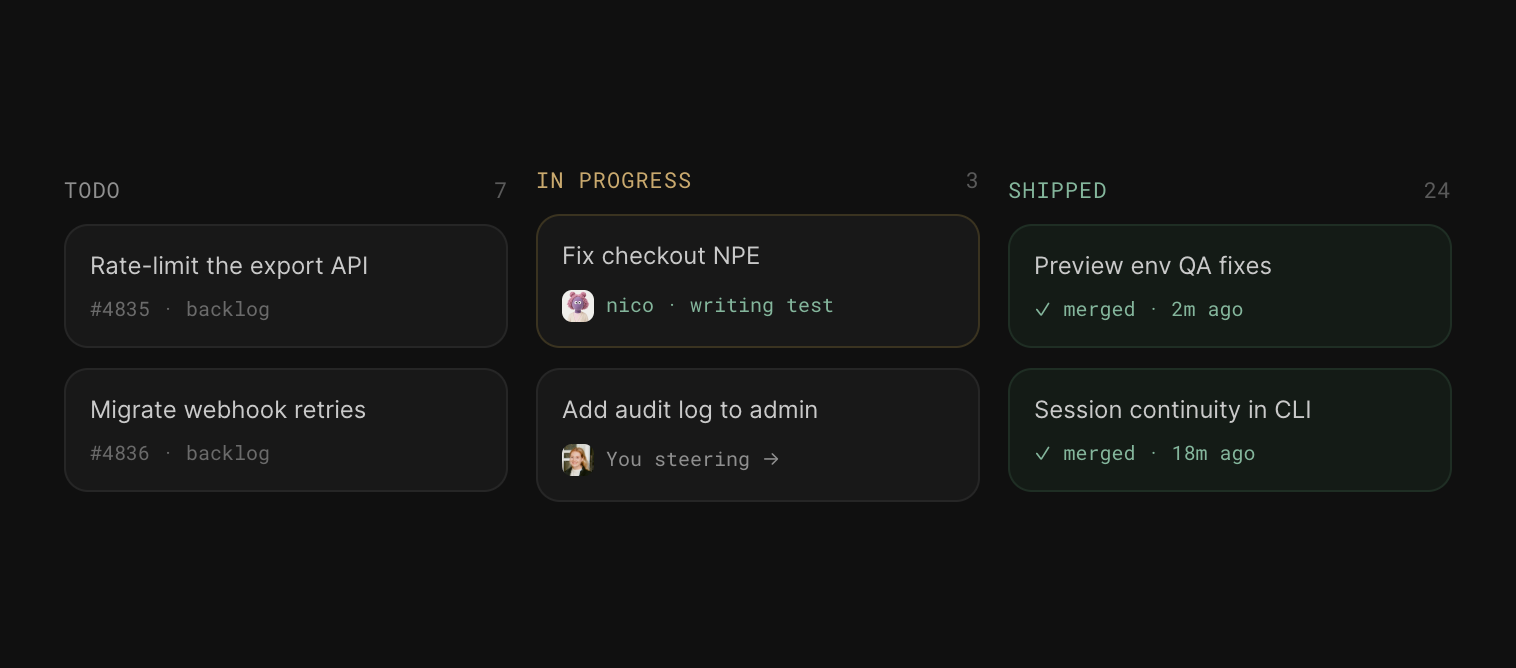The image size is (1516, 668).
Task: Click the You steering link
Action: 678,460
